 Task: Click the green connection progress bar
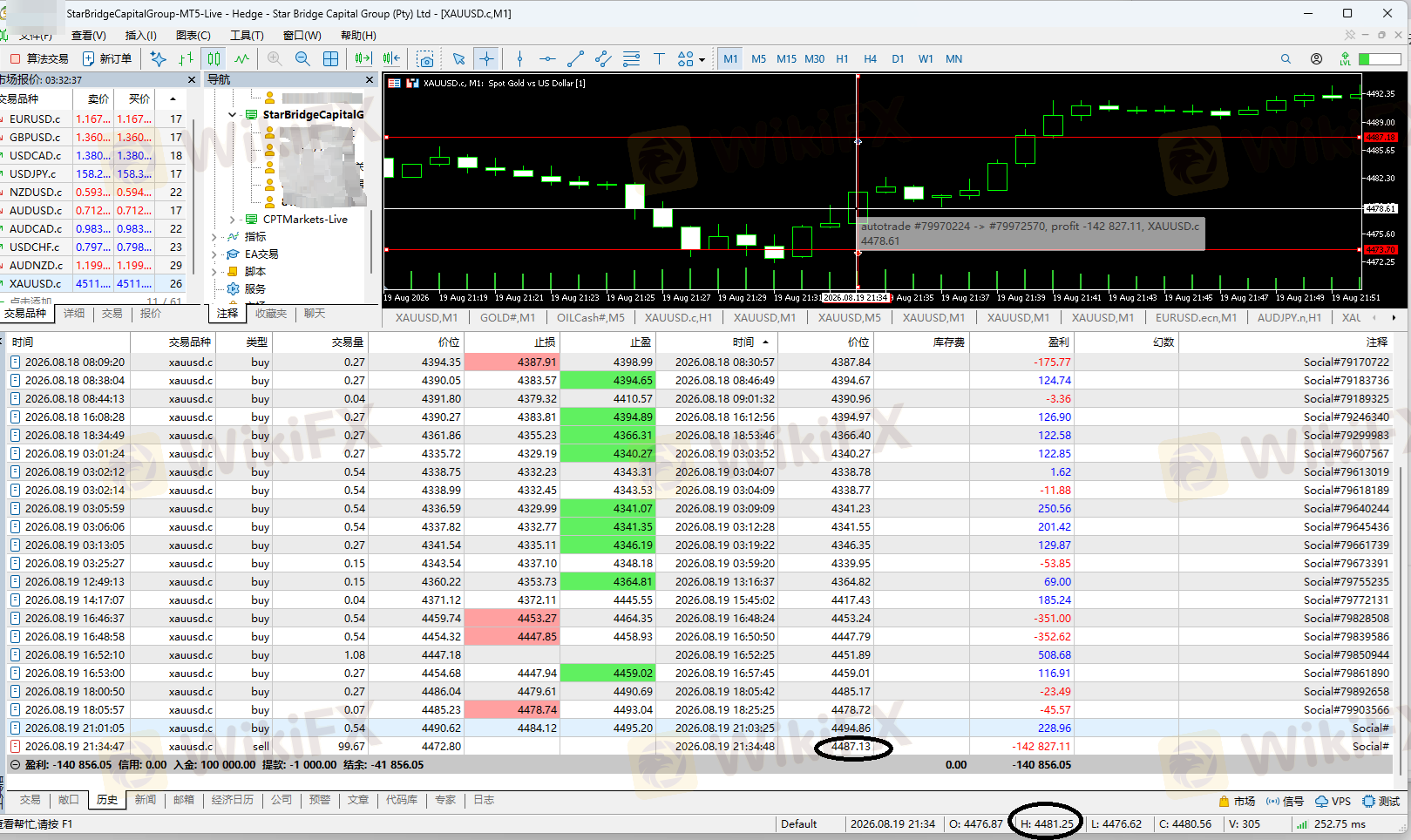point(1380,58)
